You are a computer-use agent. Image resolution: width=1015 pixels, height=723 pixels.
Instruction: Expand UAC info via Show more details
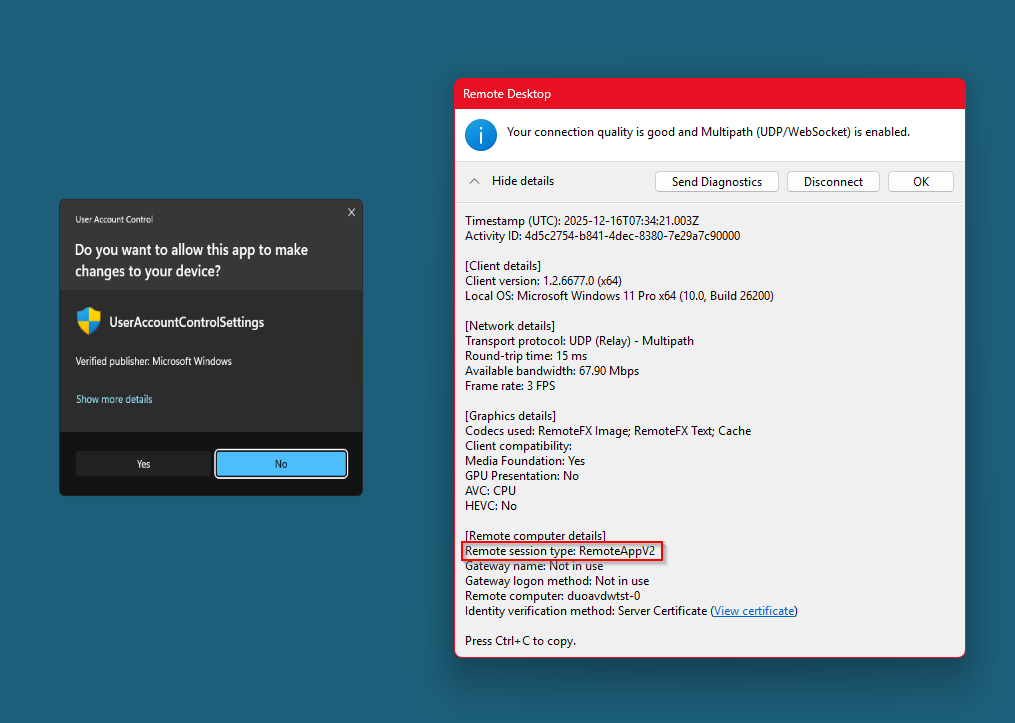coord(114,399)
